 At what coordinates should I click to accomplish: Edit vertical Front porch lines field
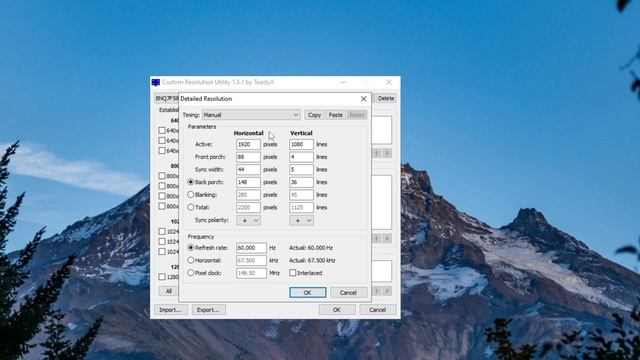pyautogui.click(x=301, y=157)
